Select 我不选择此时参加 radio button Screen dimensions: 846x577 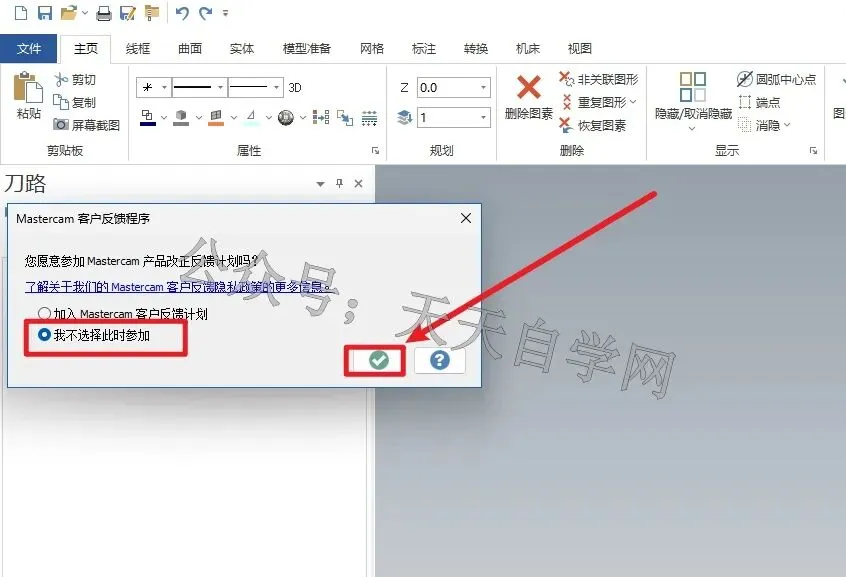pyautogui.click(x=44, y=335)
